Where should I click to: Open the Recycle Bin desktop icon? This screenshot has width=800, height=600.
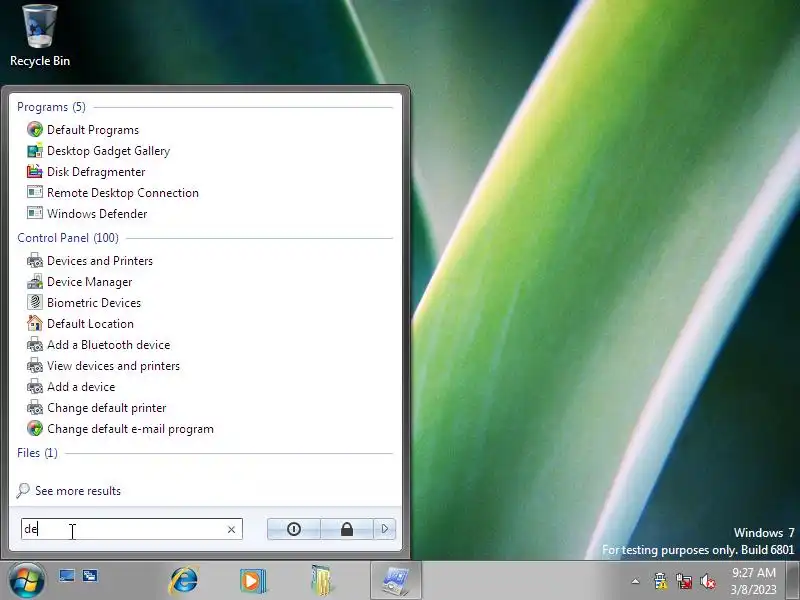(40, 36)
